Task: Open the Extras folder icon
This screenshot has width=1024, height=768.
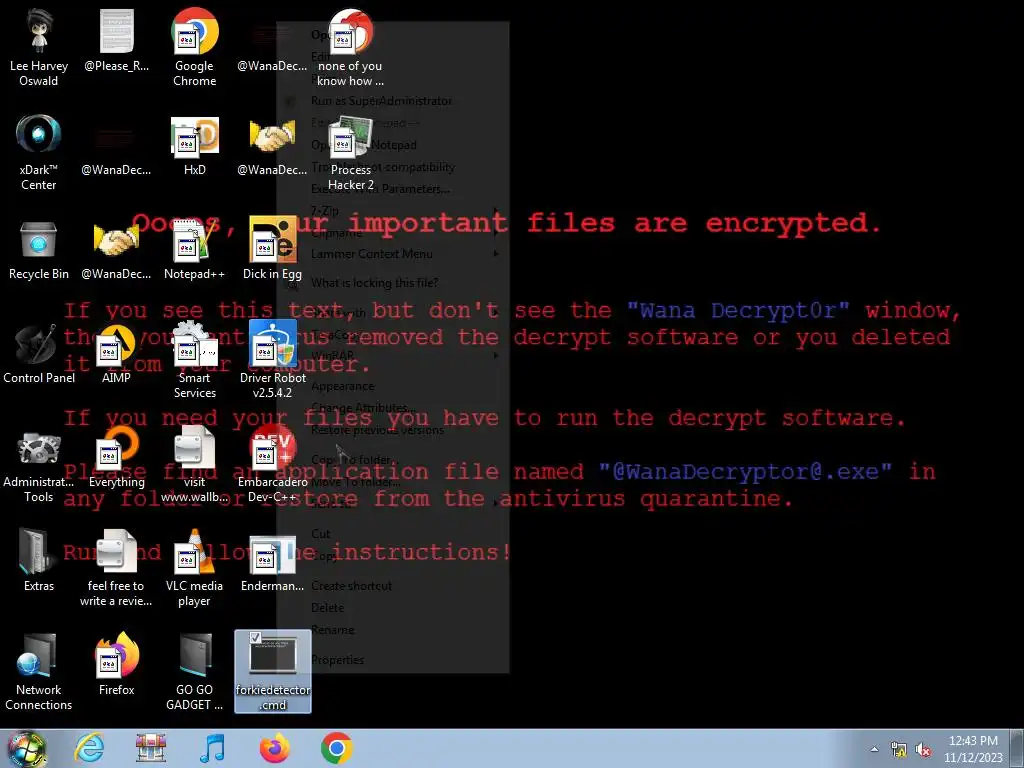Action: tap(39, 562)
